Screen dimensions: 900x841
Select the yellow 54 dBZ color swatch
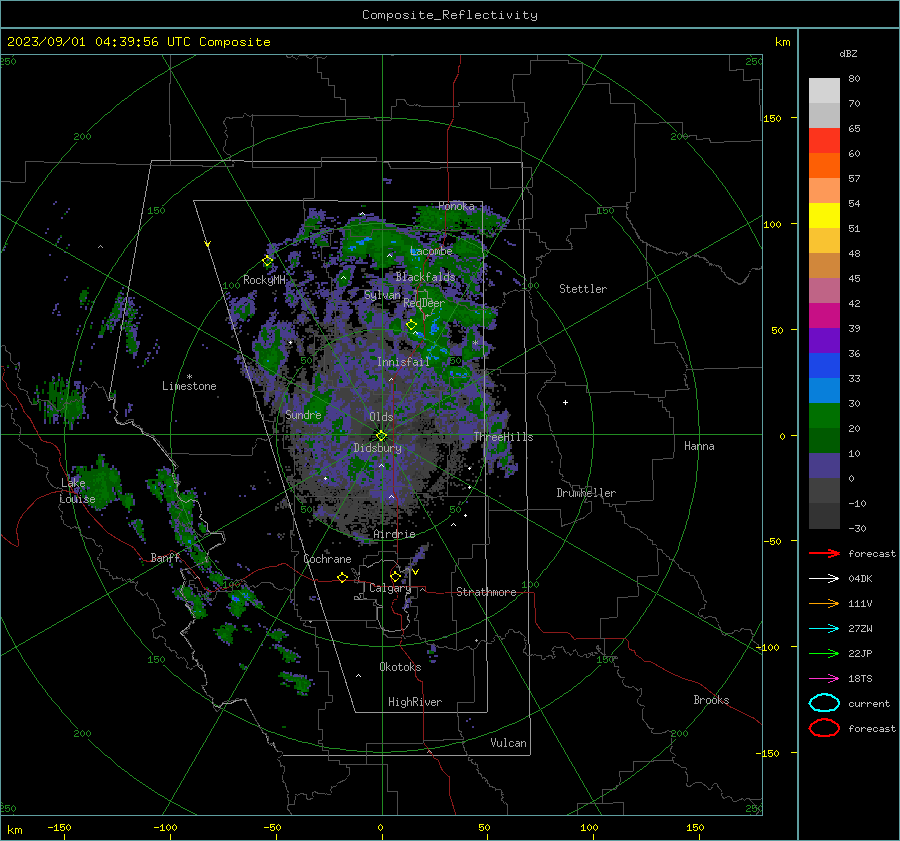pyautogui.click(x=824, y=216)
